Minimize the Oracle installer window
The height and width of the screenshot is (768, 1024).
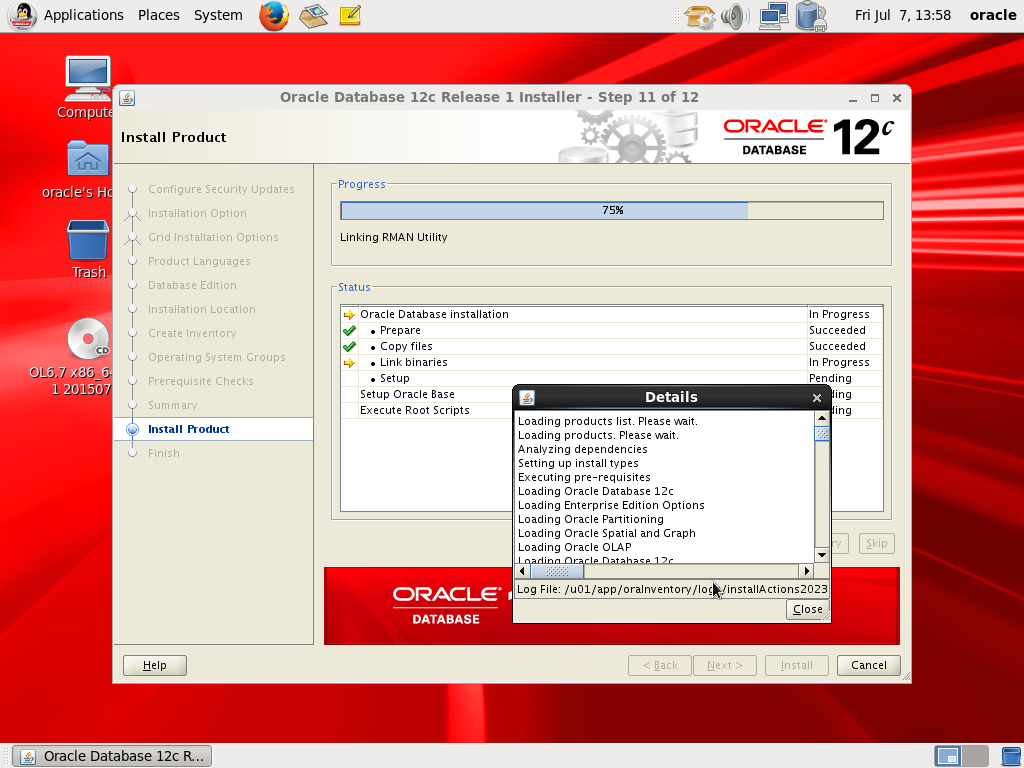(x=853, y=99)
